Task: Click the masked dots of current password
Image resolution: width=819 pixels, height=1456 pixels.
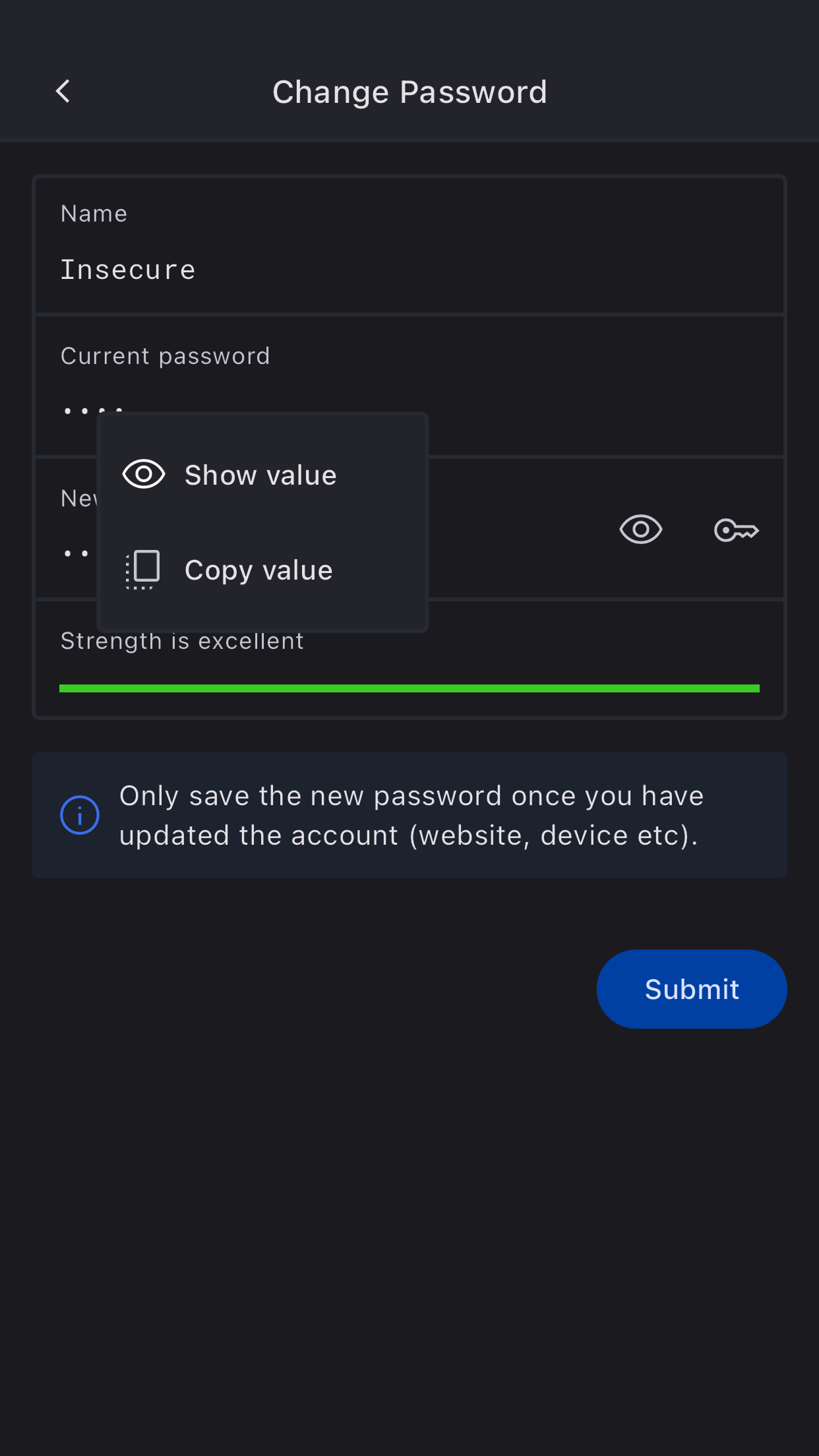Action: [x=79, y=410]
